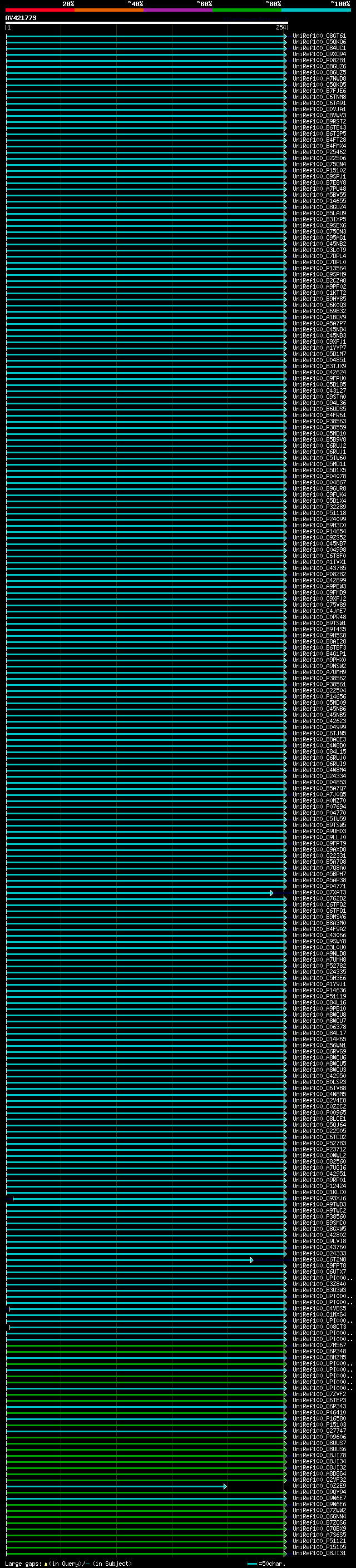356x1568 pixels.
Task: Select hit label UniRef100_Q95AG1
Action: [319, 238]
